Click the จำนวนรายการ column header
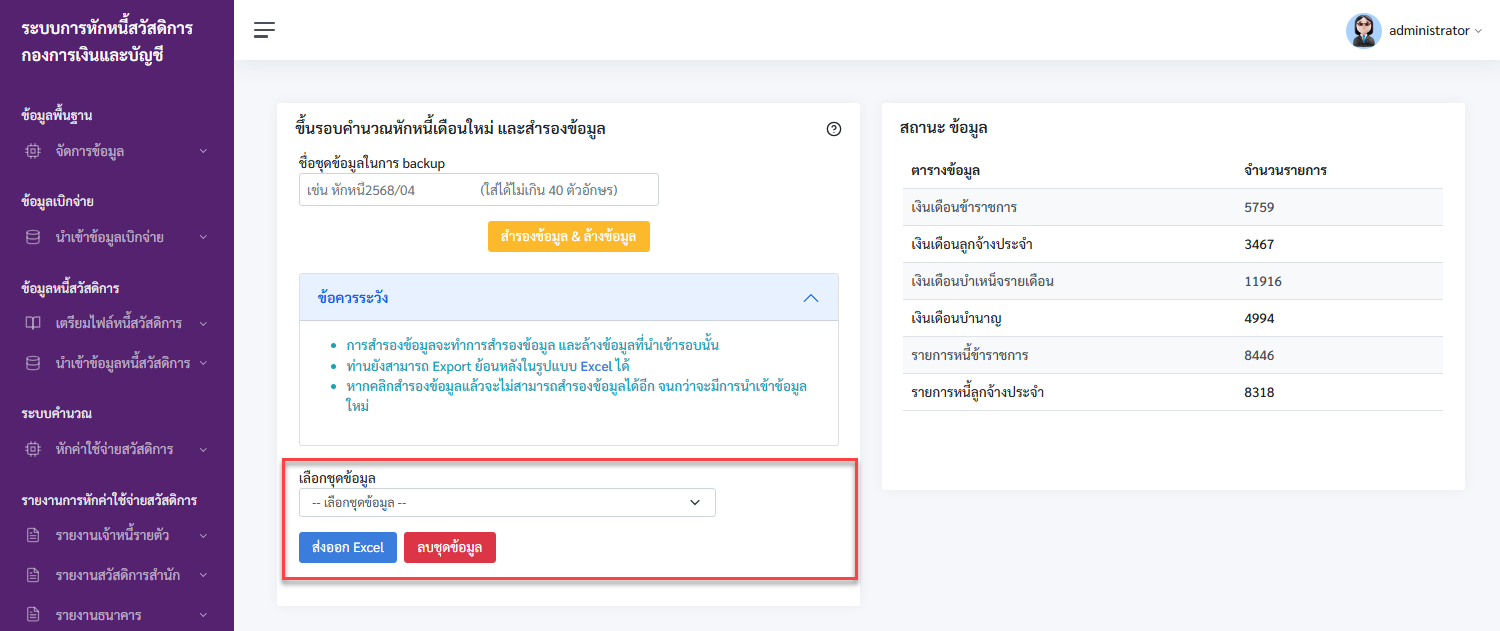 1285,170
